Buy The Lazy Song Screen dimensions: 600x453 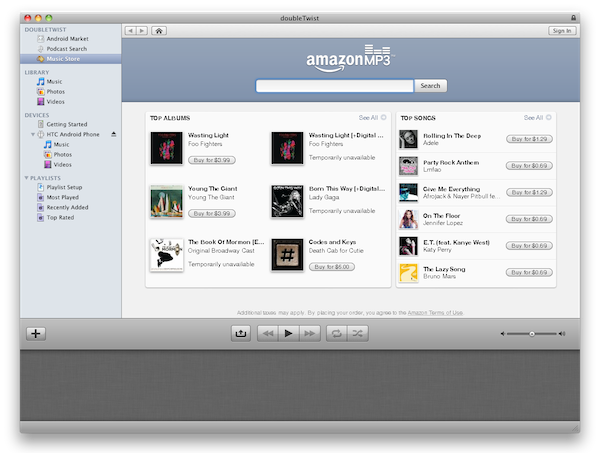(529, 272)
